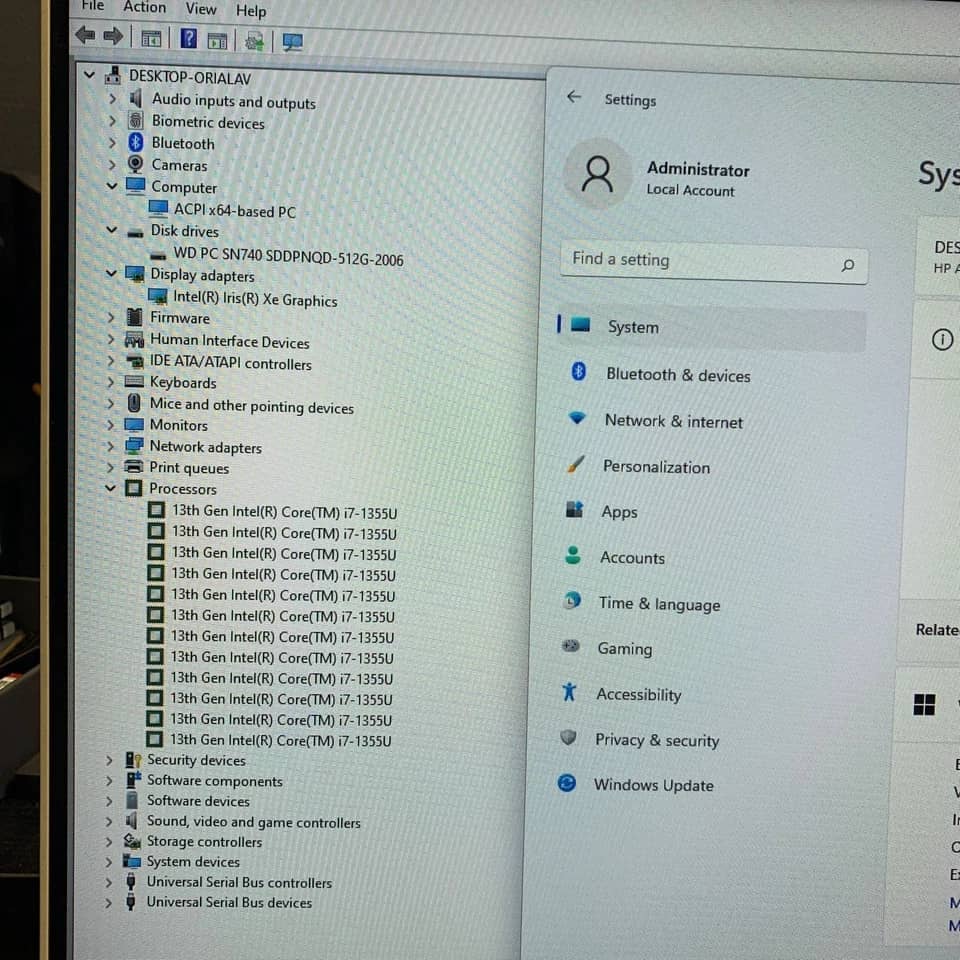Collapse the Computer category
Viewport: 960px width, 960px height.
click(x=111, y=186)
